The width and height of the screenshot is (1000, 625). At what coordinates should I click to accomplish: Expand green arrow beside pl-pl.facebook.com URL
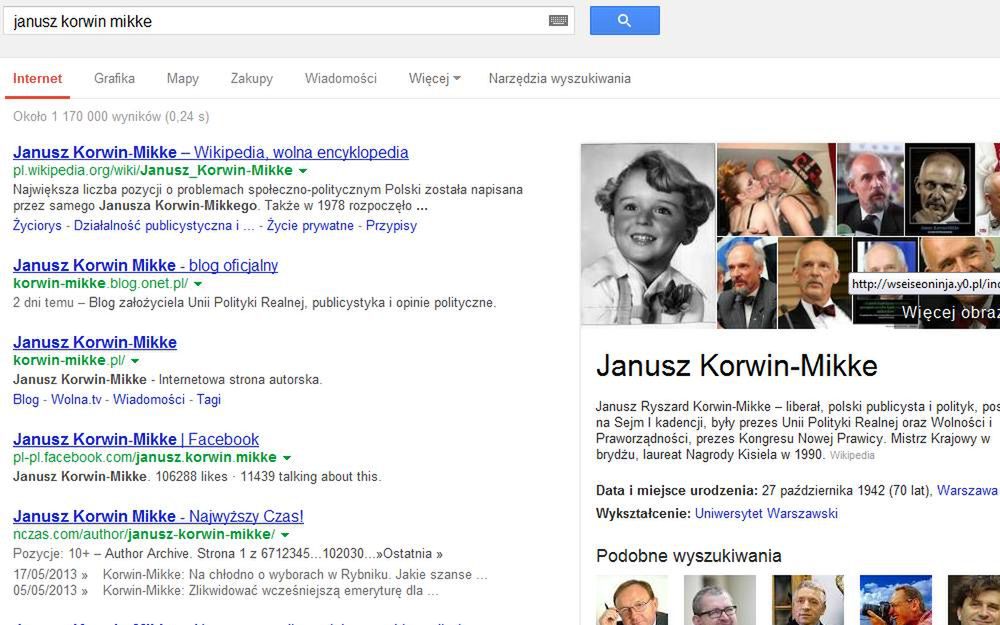(287, 458)
